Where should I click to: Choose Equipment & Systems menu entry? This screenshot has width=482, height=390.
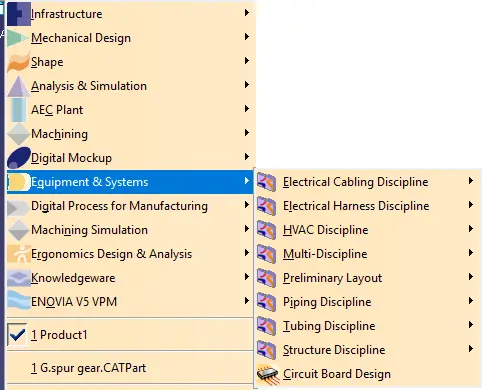[x=130, y=182]
